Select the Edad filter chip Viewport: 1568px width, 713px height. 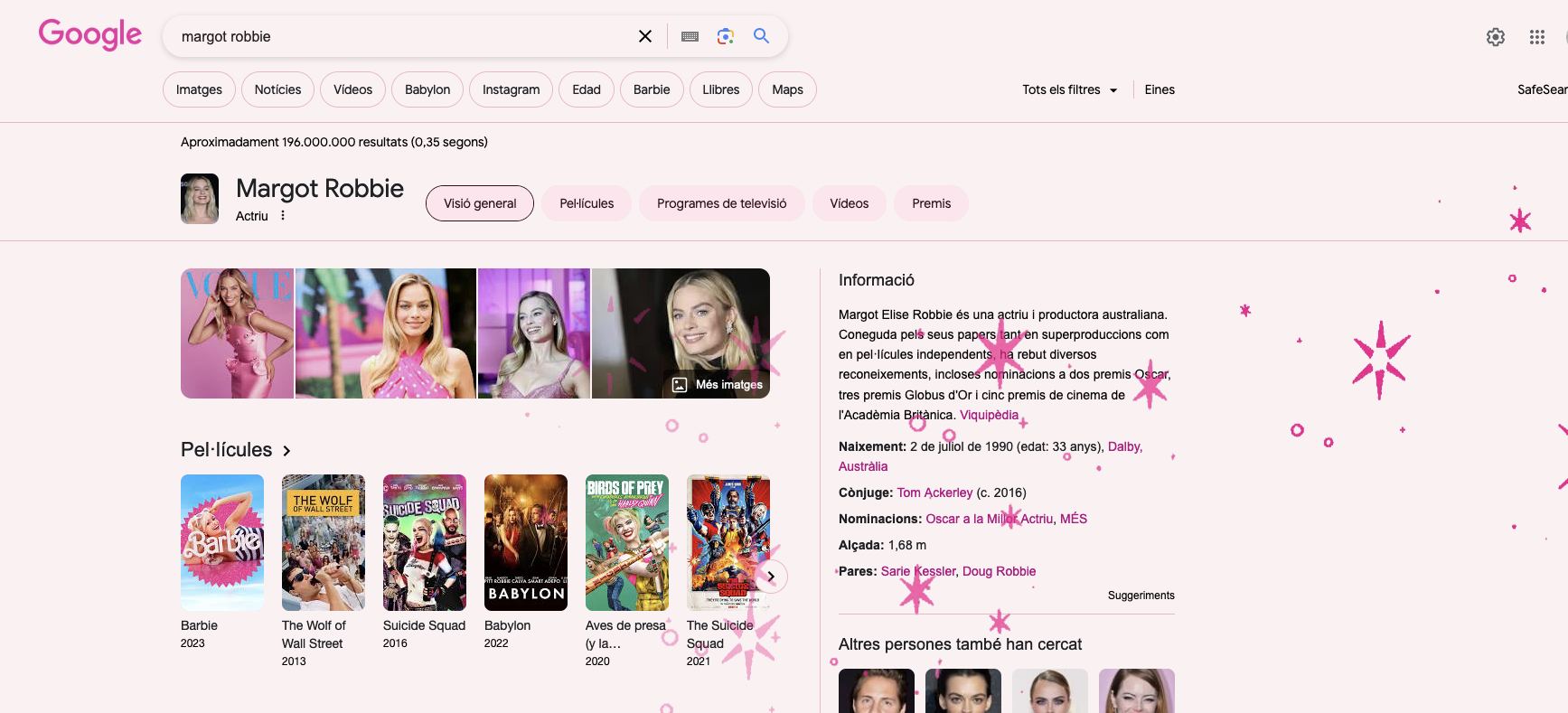click(587, 89)
